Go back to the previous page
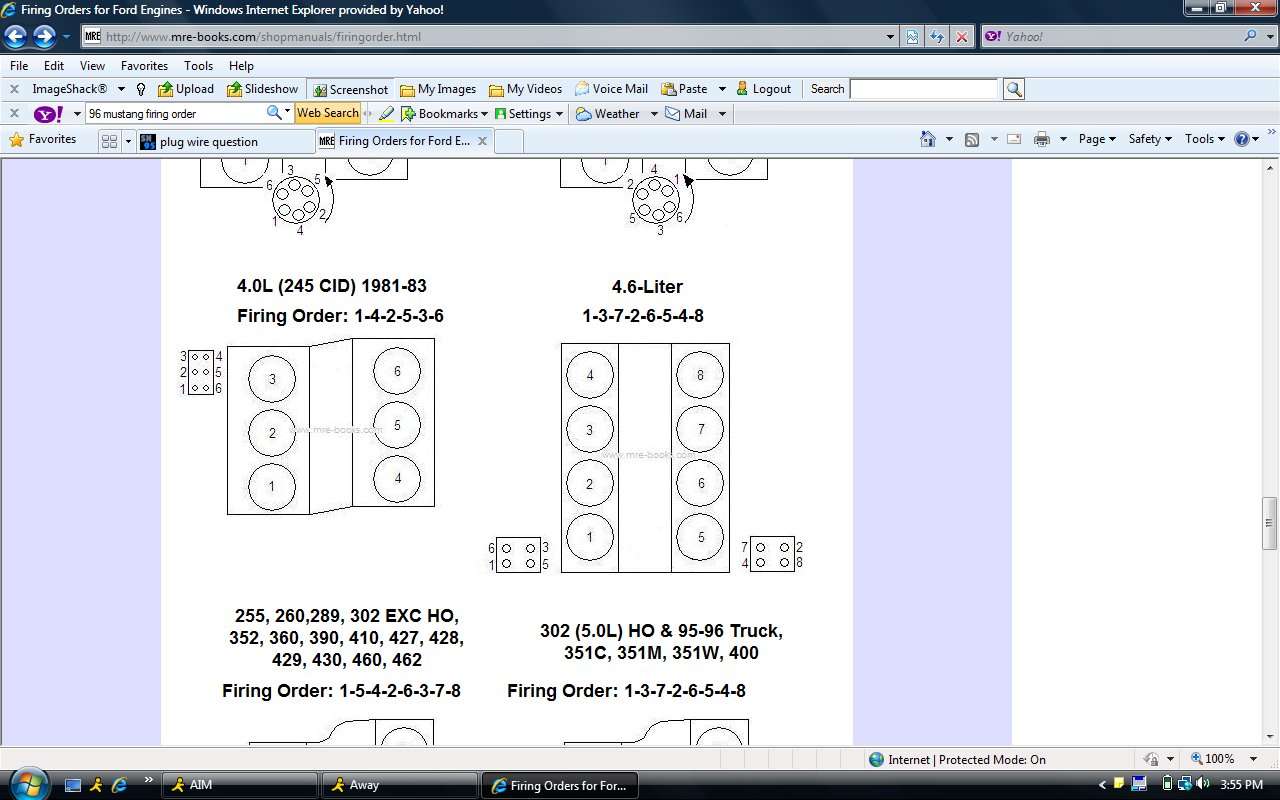Image resolution: width=1280 pixels, height=800 pixels. click(15, 37)
